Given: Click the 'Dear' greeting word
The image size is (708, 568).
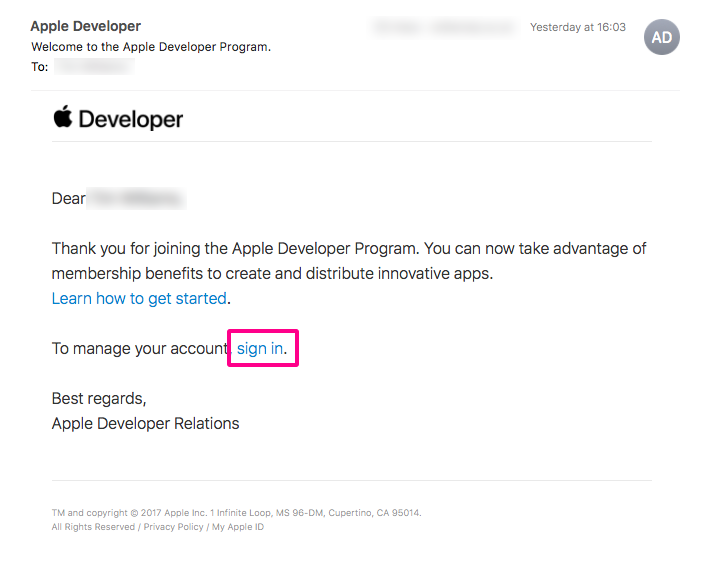Looking at the screenshot, I should (69, 198).
